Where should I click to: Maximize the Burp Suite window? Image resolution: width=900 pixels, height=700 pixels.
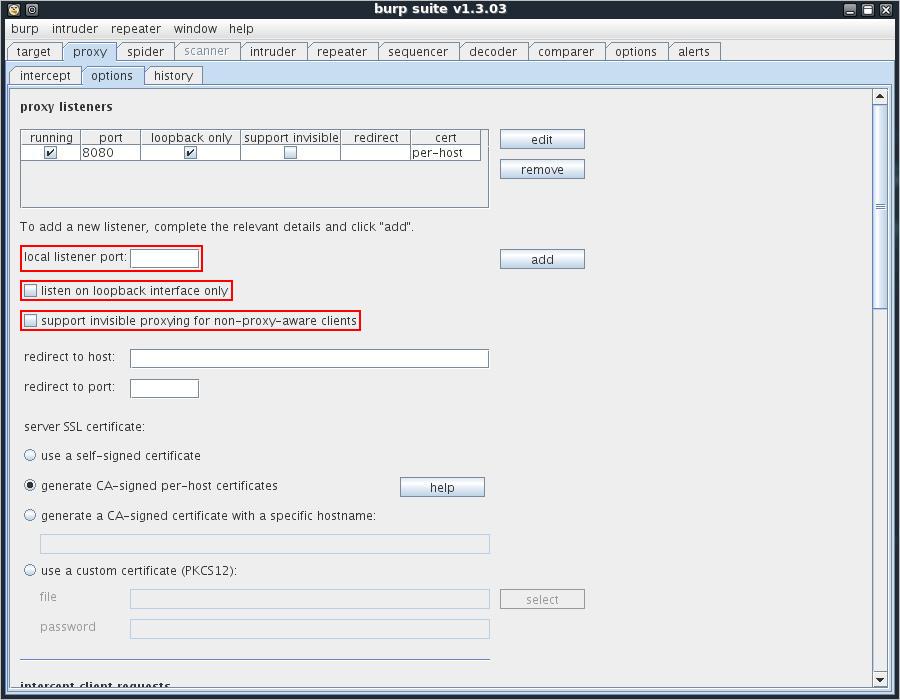tap(868, 9)
